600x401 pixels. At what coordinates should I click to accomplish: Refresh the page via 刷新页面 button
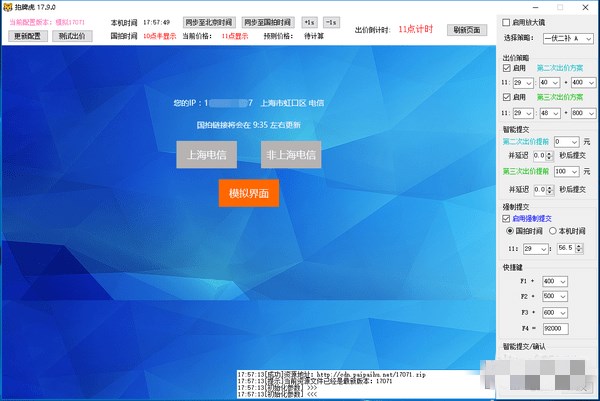(467, 30)
